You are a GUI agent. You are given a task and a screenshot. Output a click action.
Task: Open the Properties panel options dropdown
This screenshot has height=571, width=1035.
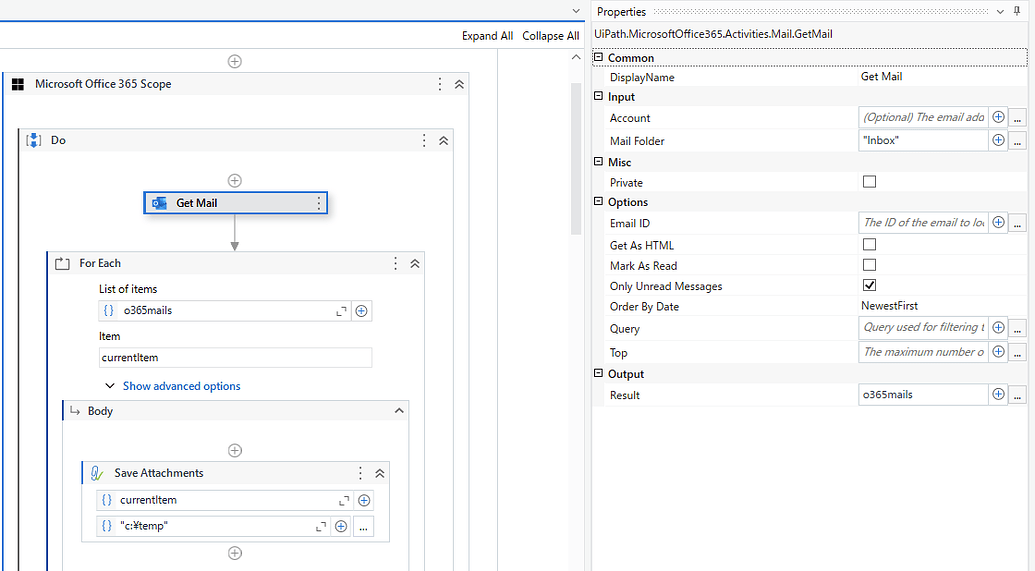point(1000,11)
